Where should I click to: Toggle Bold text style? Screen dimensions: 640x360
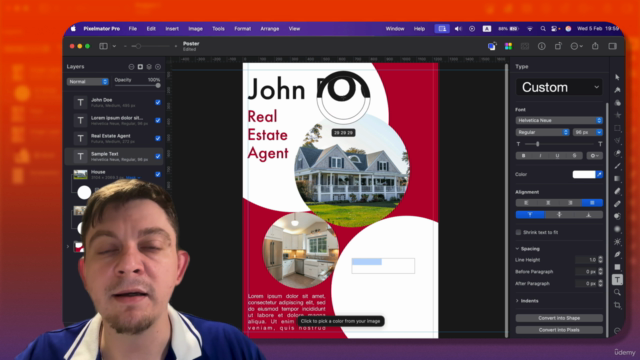point(524,156)
